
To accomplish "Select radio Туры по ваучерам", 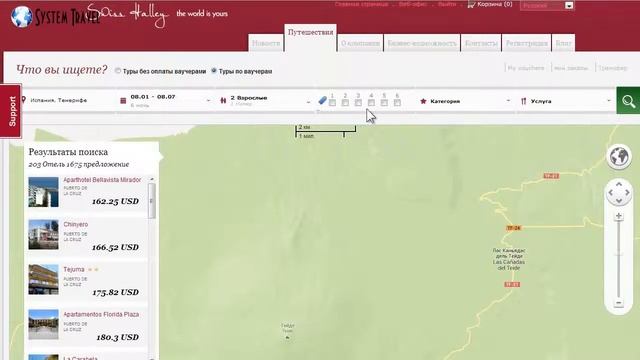I will point(214,71).
